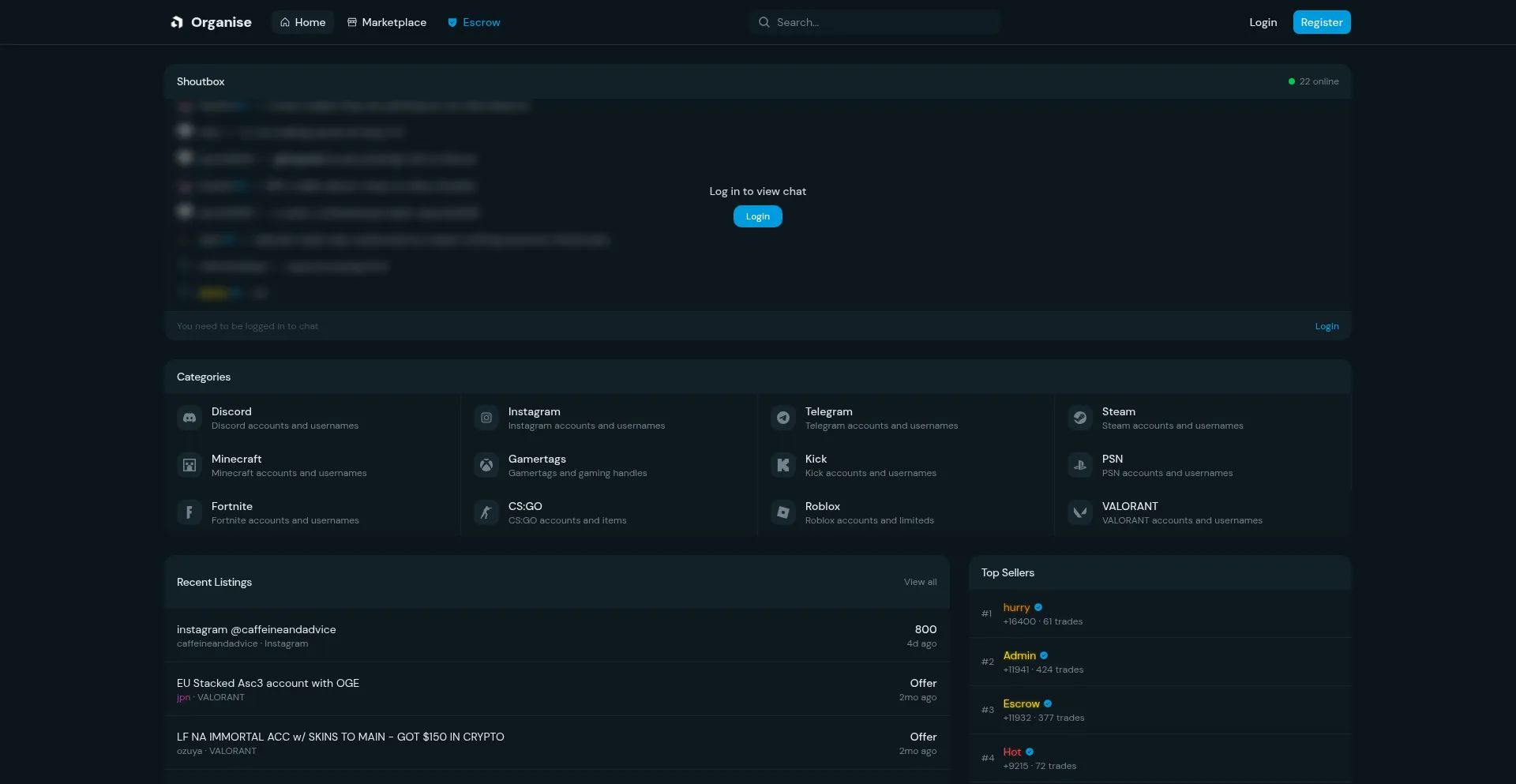Click the Home house icon
Viewport: 1516px width, 784px height.
click(x=285, y=22)
